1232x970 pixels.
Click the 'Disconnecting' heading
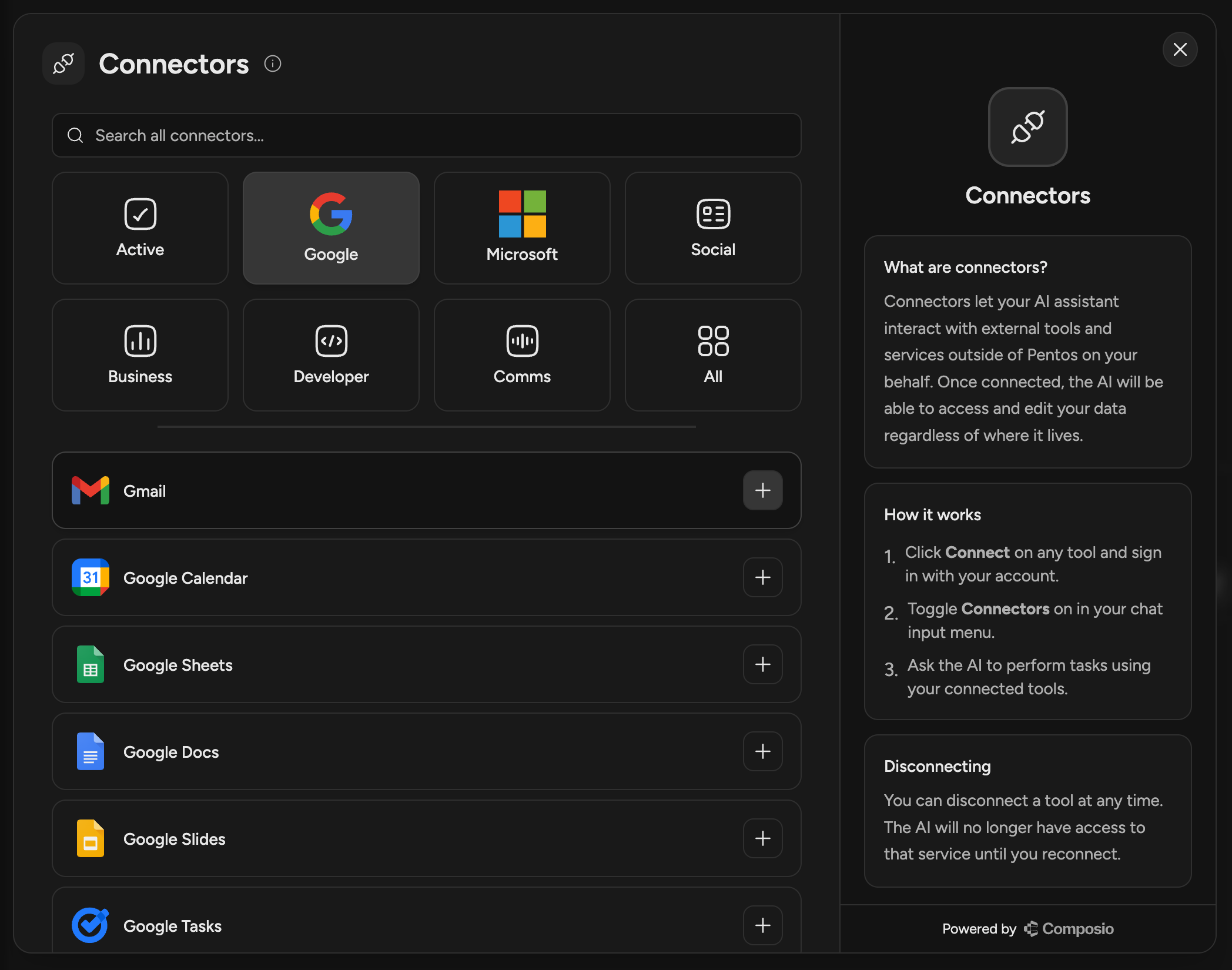point(938,766)
